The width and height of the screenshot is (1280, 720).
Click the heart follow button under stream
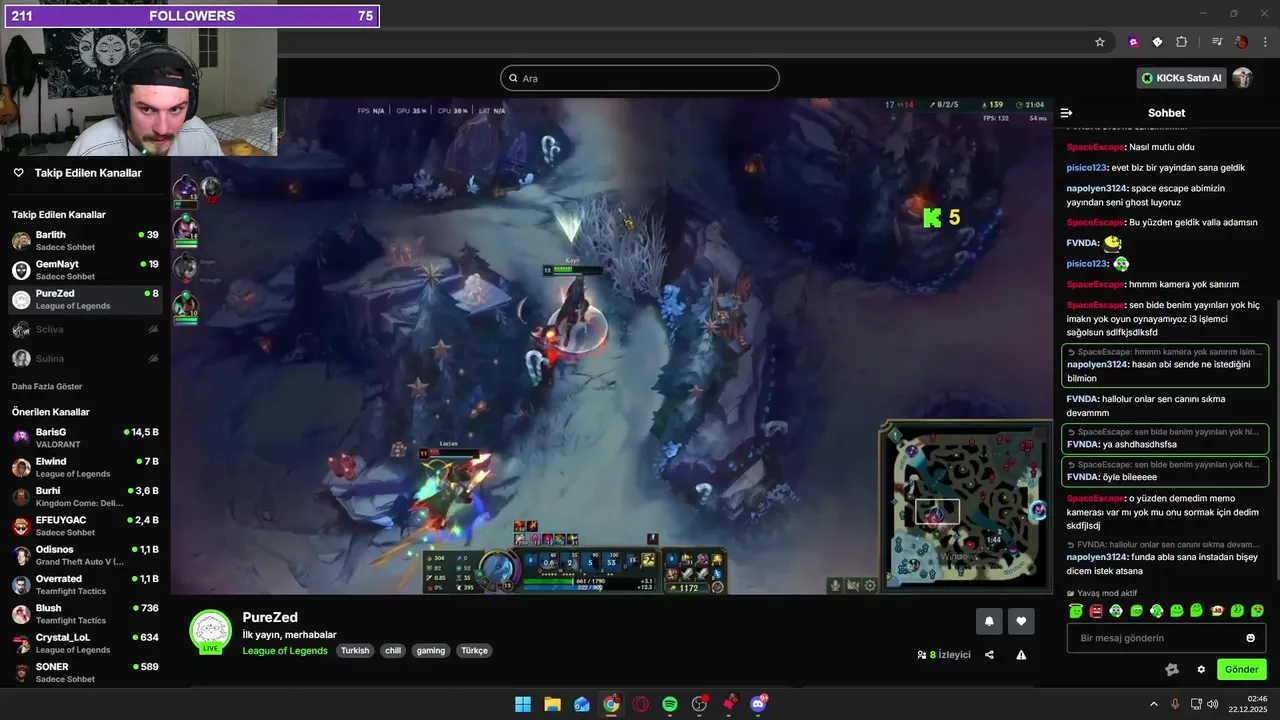point(1021,621)
